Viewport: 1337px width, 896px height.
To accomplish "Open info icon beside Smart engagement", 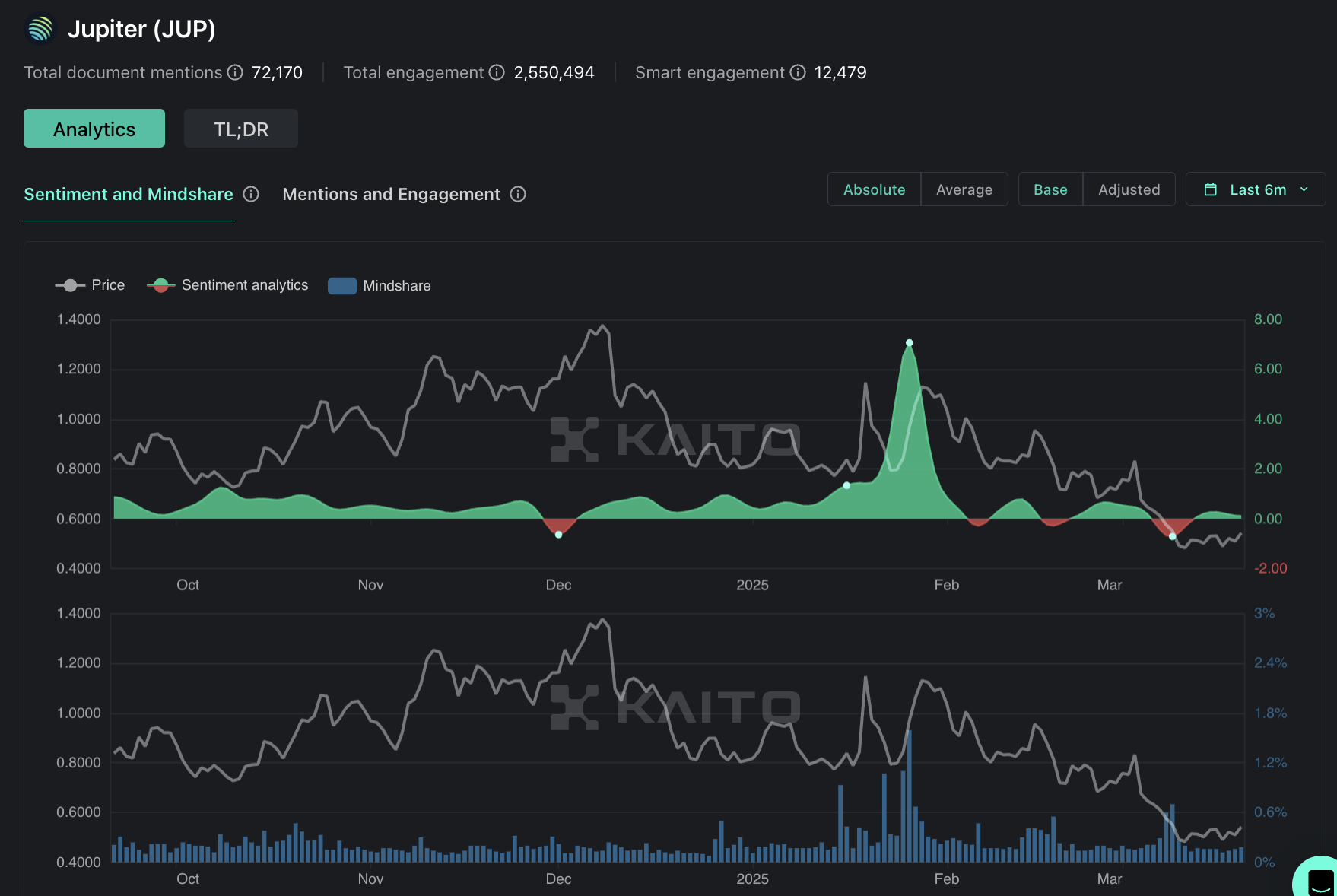I will [798, 72].
